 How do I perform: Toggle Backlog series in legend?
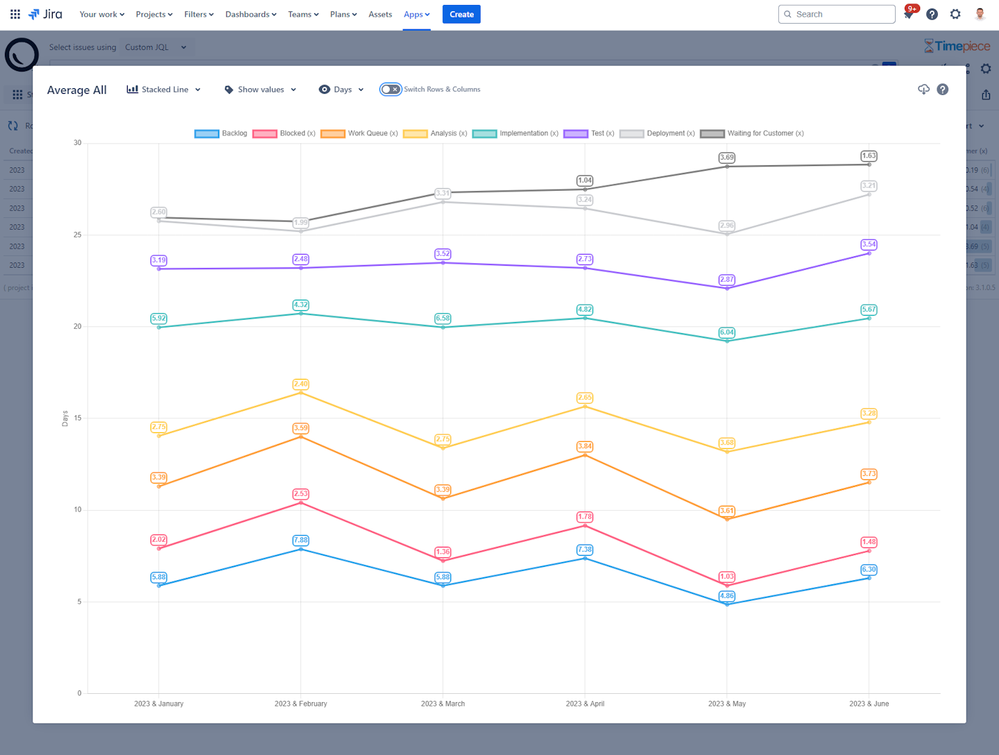(220, 133)
